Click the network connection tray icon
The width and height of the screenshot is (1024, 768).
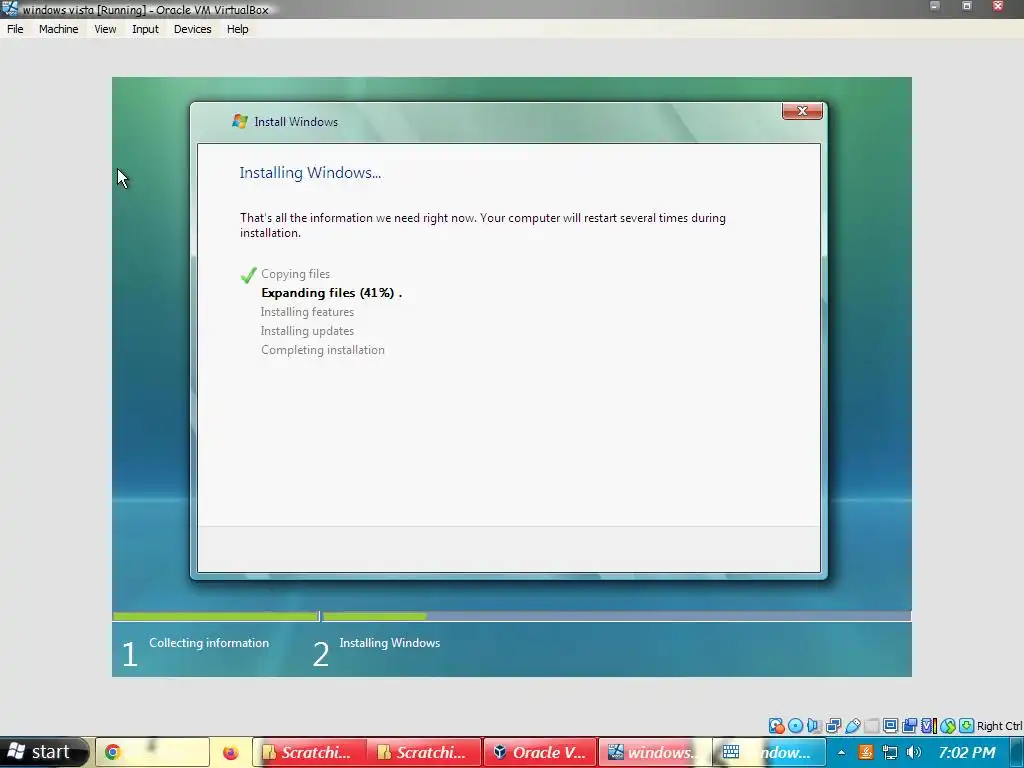point(889,752)
